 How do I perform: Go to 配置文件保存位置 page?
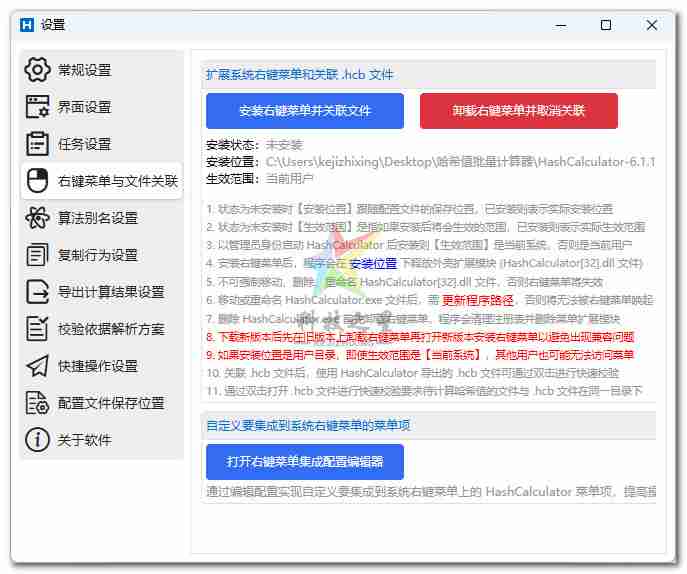point(103,403)
